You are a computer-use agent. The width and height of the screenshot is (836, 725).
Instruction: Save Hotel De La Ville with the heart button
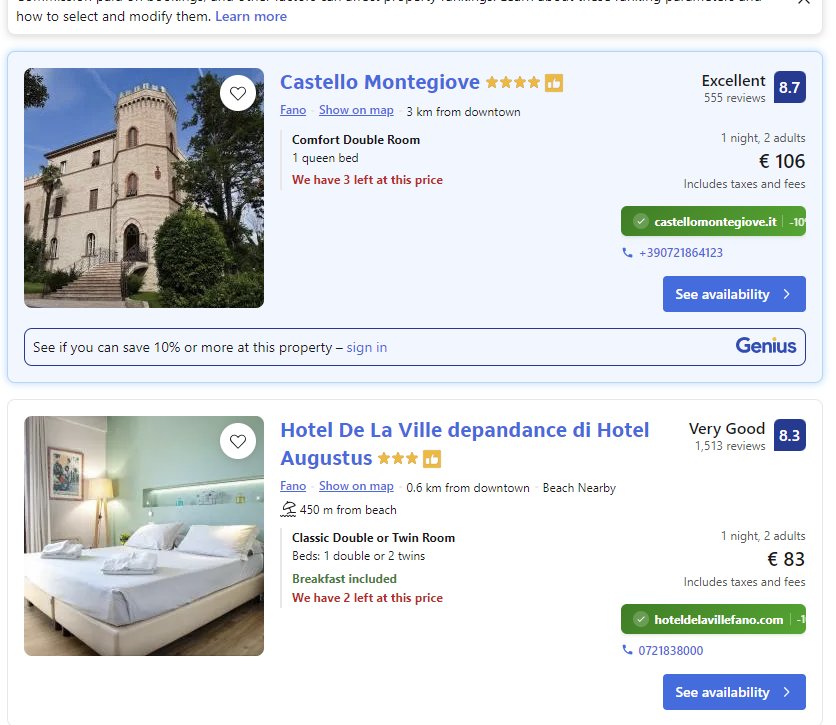238,441
